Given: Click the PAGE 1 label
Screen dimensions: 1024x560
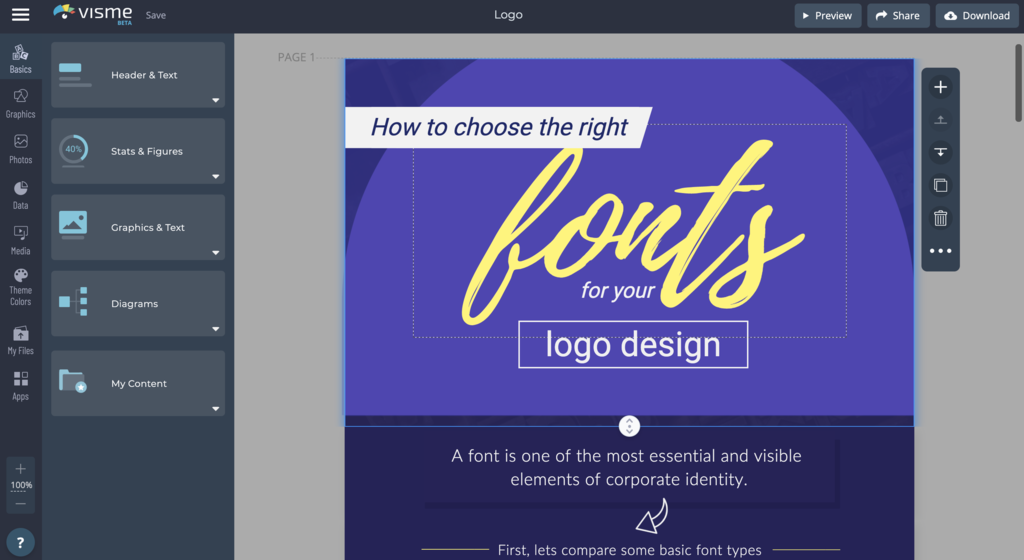Looking at the screenshot, I should click(x=296, y=57).
